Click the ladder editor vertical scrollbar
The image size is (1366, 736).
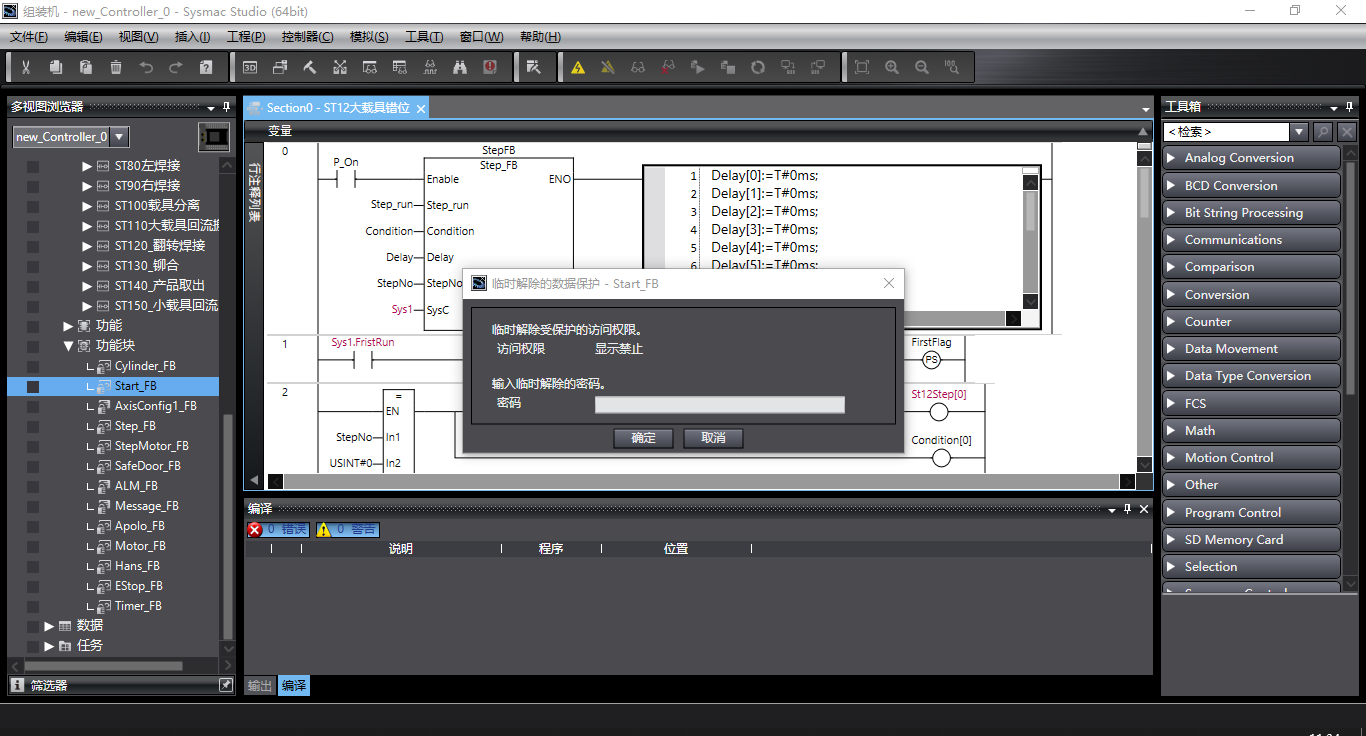[1144, 300]
